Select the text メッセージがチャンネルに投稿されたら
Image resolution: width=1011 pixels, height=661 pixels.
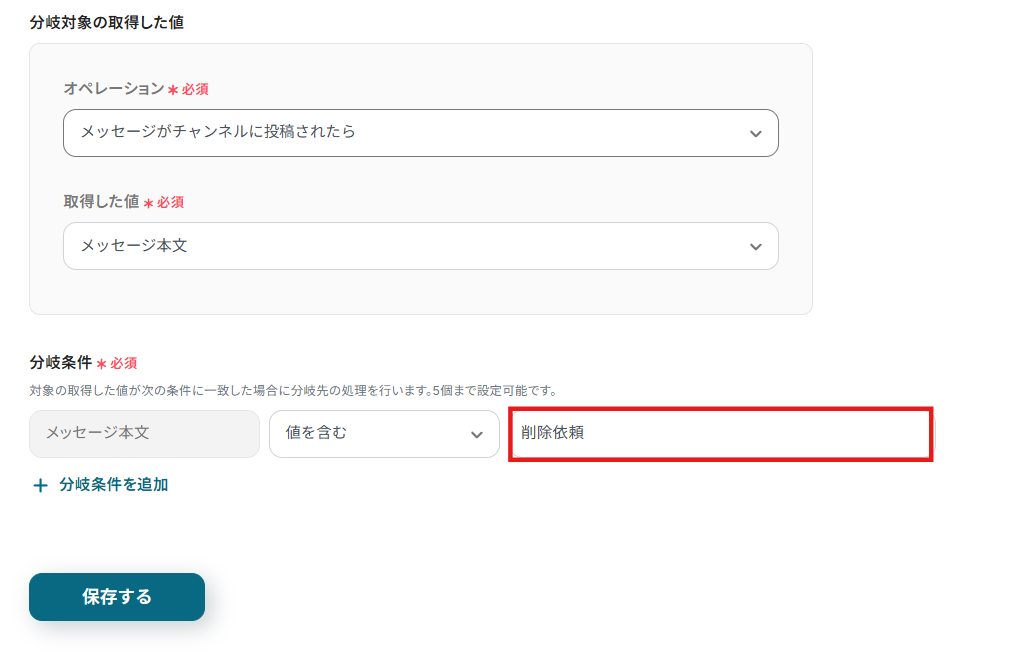click(218, 132)
